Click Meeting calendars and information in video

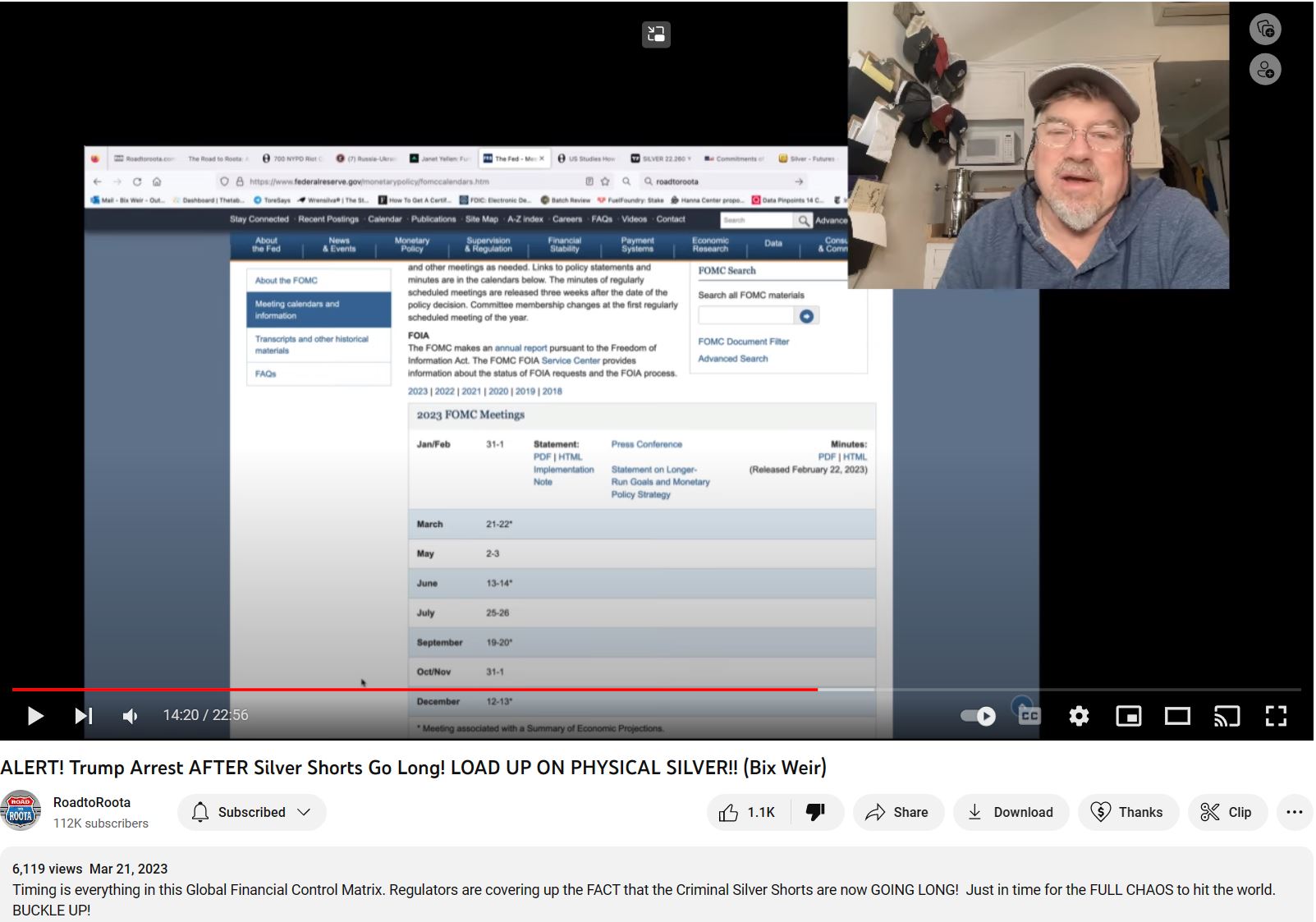[319, 310]
